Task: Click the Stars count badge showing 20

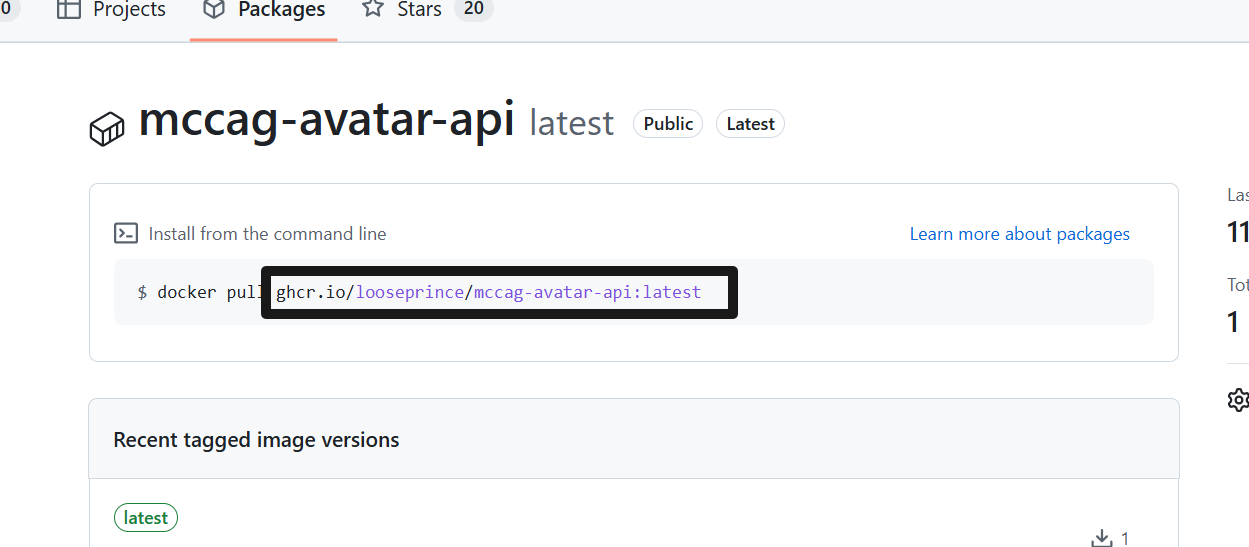Action: click(473, 10)
